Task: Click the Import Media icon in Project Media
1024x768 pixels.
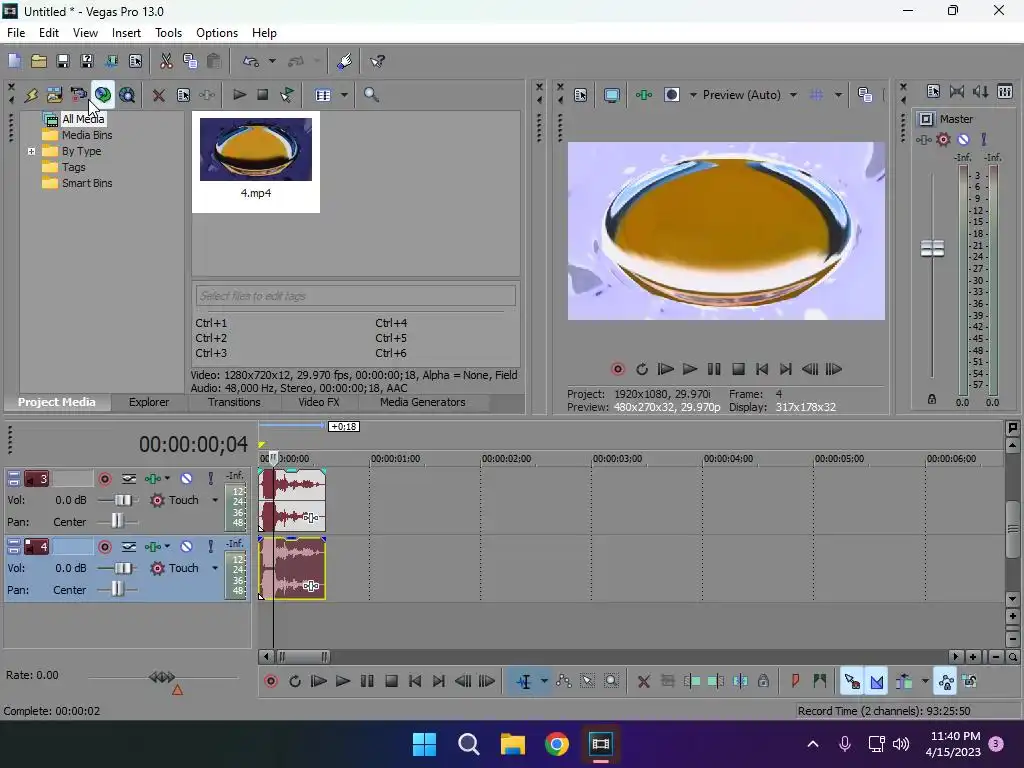Action: click(54, 95)
